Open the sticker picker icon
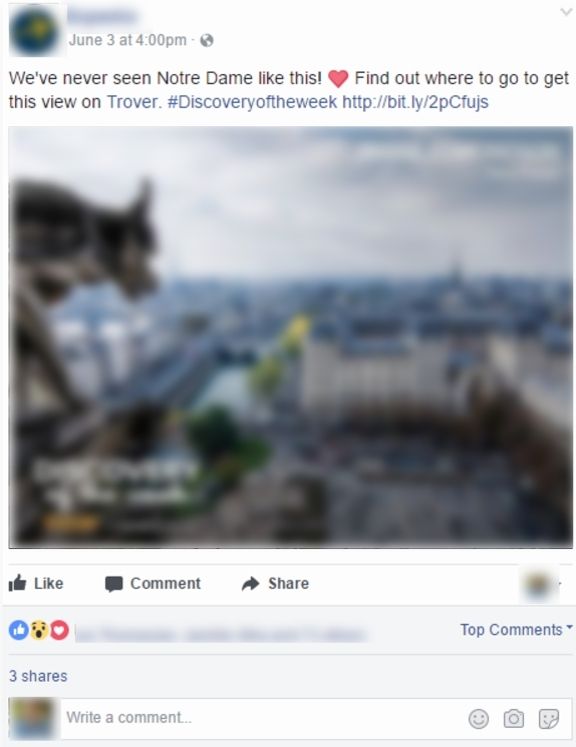Screen dimensions: 576x747 pos(548,718)
